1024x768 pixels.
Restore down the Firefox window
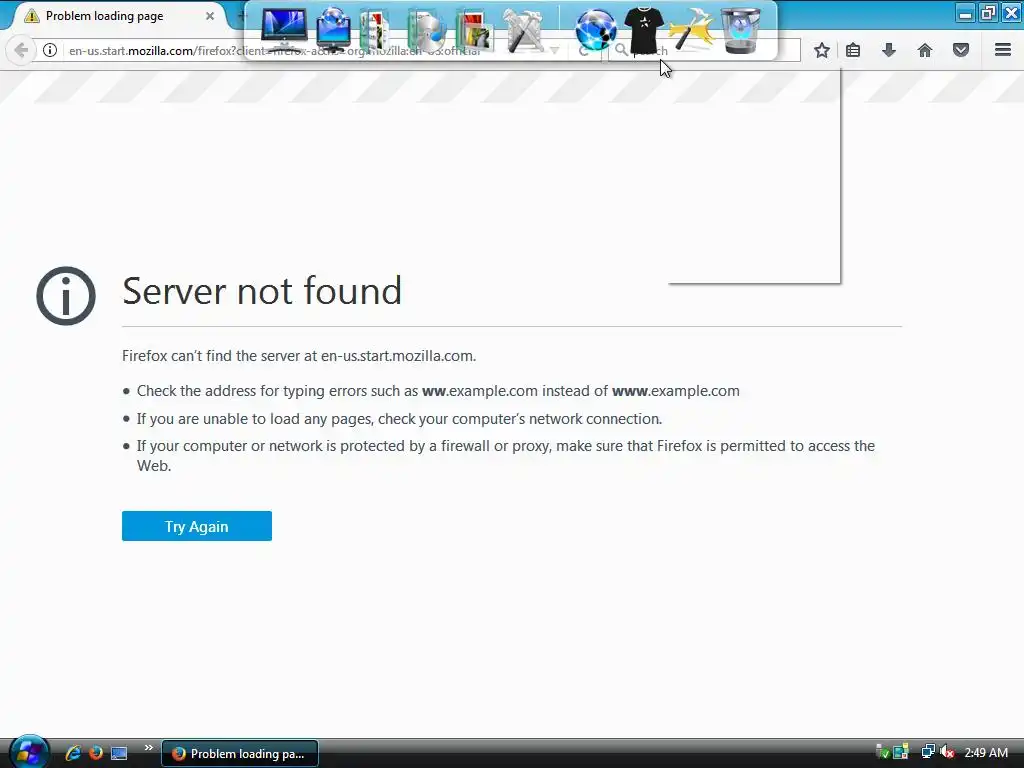click(988, 12)
